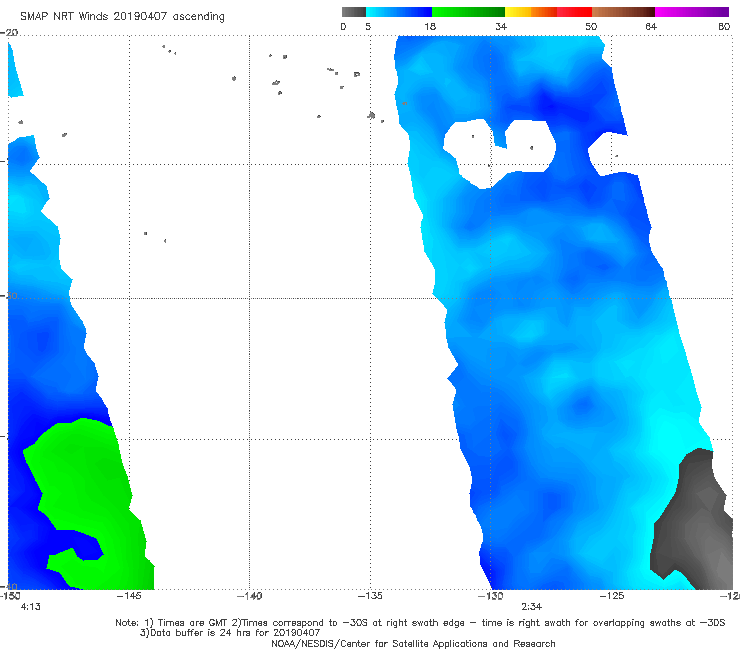Click the longitude label '-145'
The image size is (740, 650).
point(129,596)
